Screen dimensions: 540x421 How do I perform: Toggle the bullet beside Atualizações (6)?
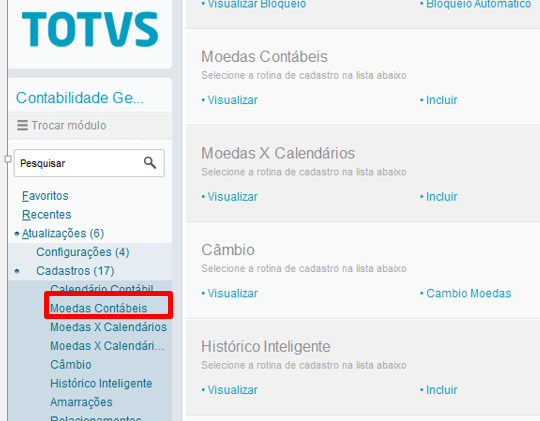[17, 234]
